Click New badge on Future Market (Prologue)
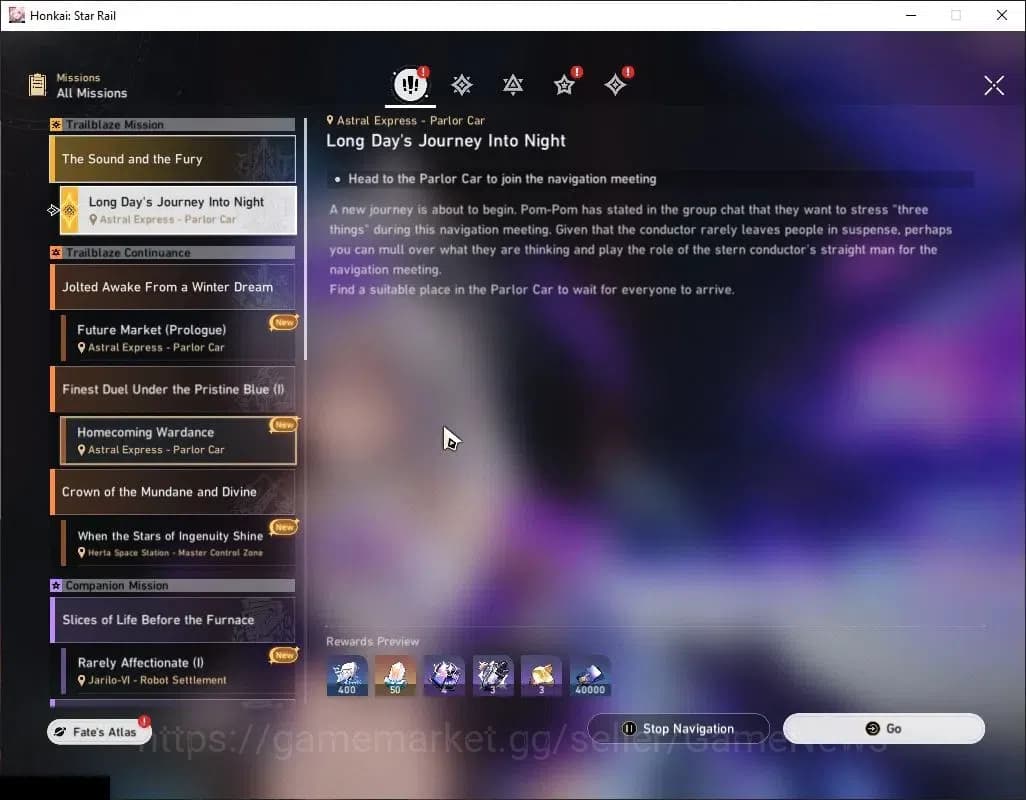Screen dimensions: 1026x800 pyautogui.click(x=283, y=322)
